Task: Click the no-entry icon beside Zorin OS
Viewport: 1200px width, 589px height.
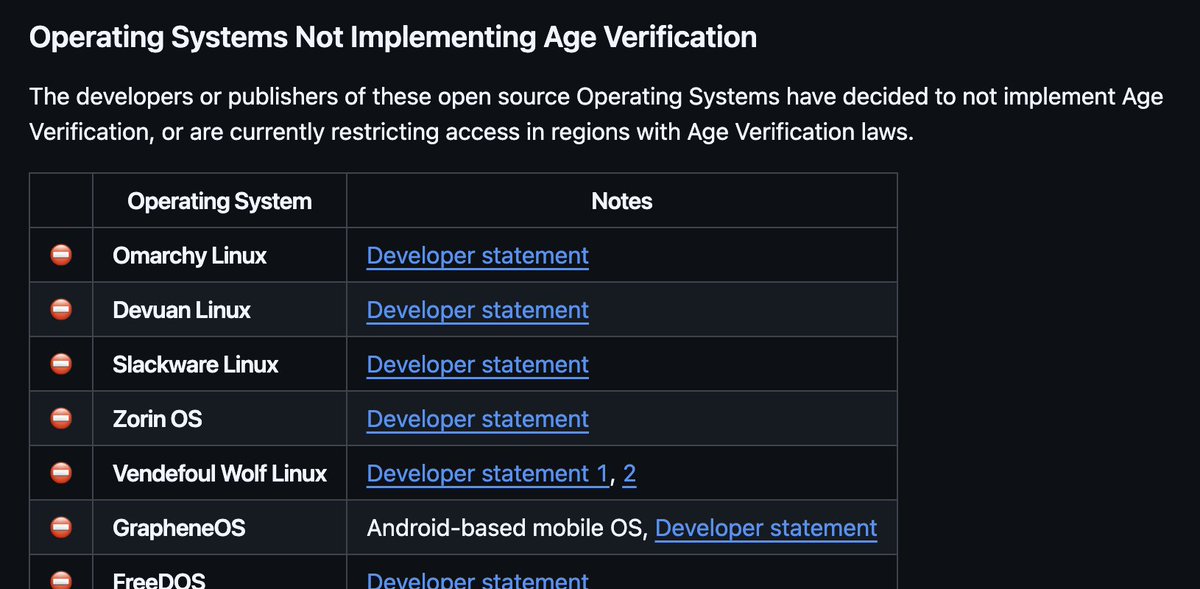Action: tap(61, 419)
